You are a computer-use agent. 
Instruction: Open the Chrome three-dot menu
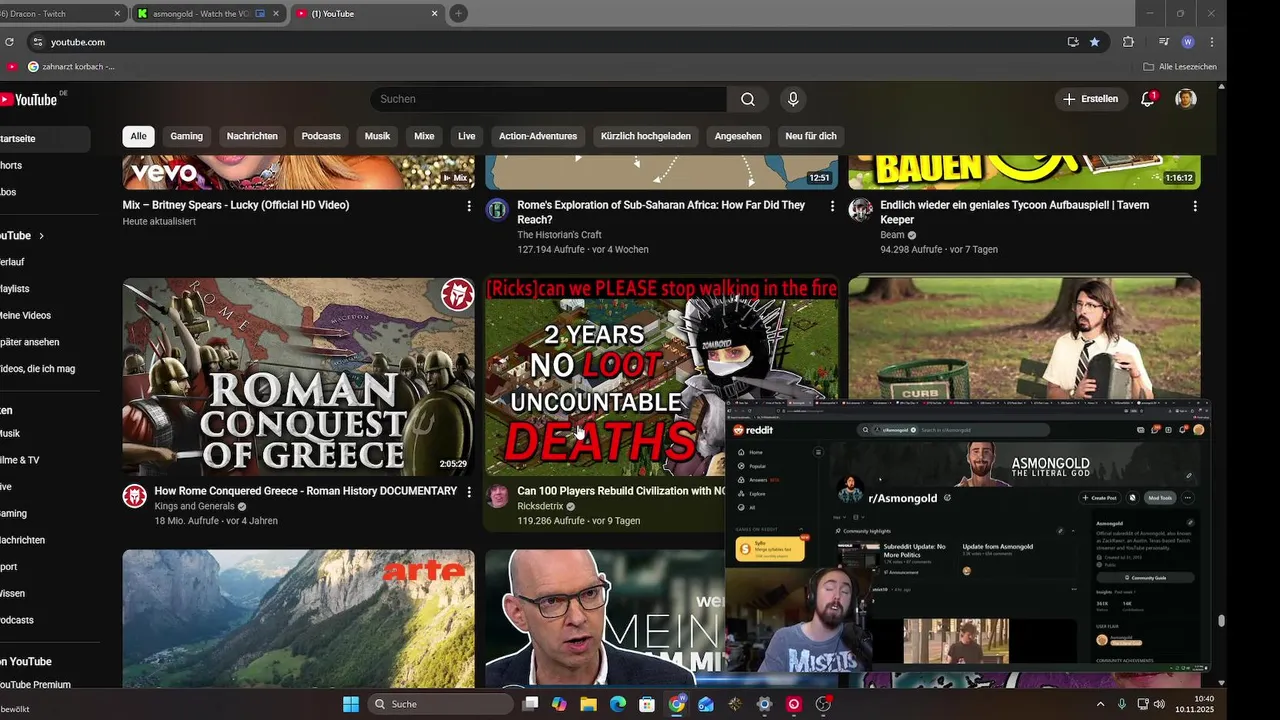pyautogui.click(x=1212, y=42)
